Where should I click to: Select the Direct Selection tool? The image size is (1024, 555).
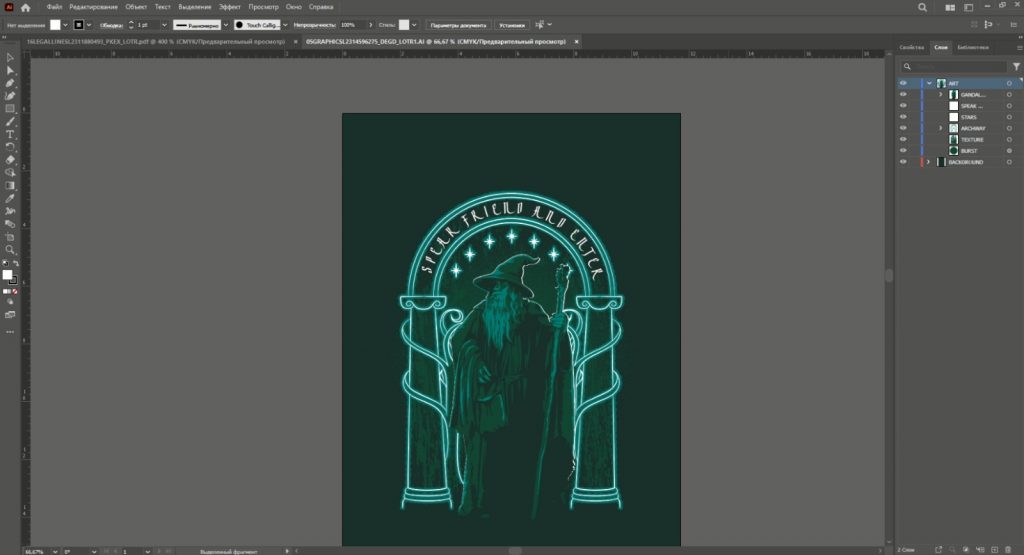10,70
